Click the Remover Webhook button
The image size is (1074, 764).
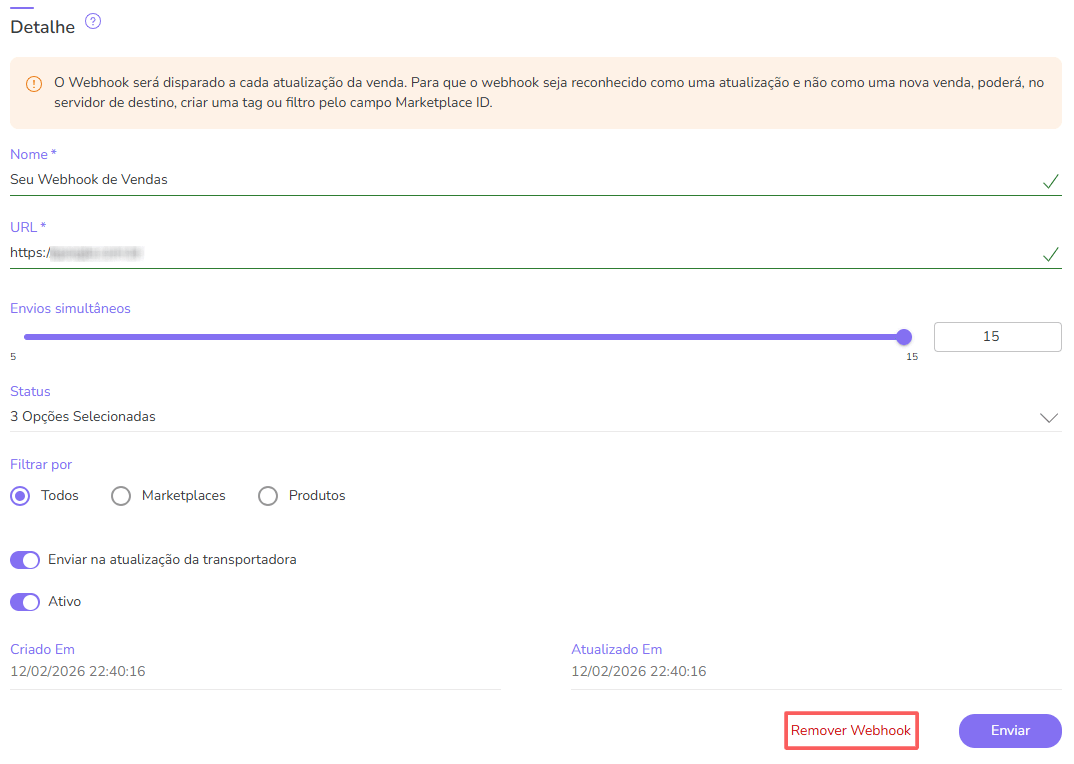851,730
